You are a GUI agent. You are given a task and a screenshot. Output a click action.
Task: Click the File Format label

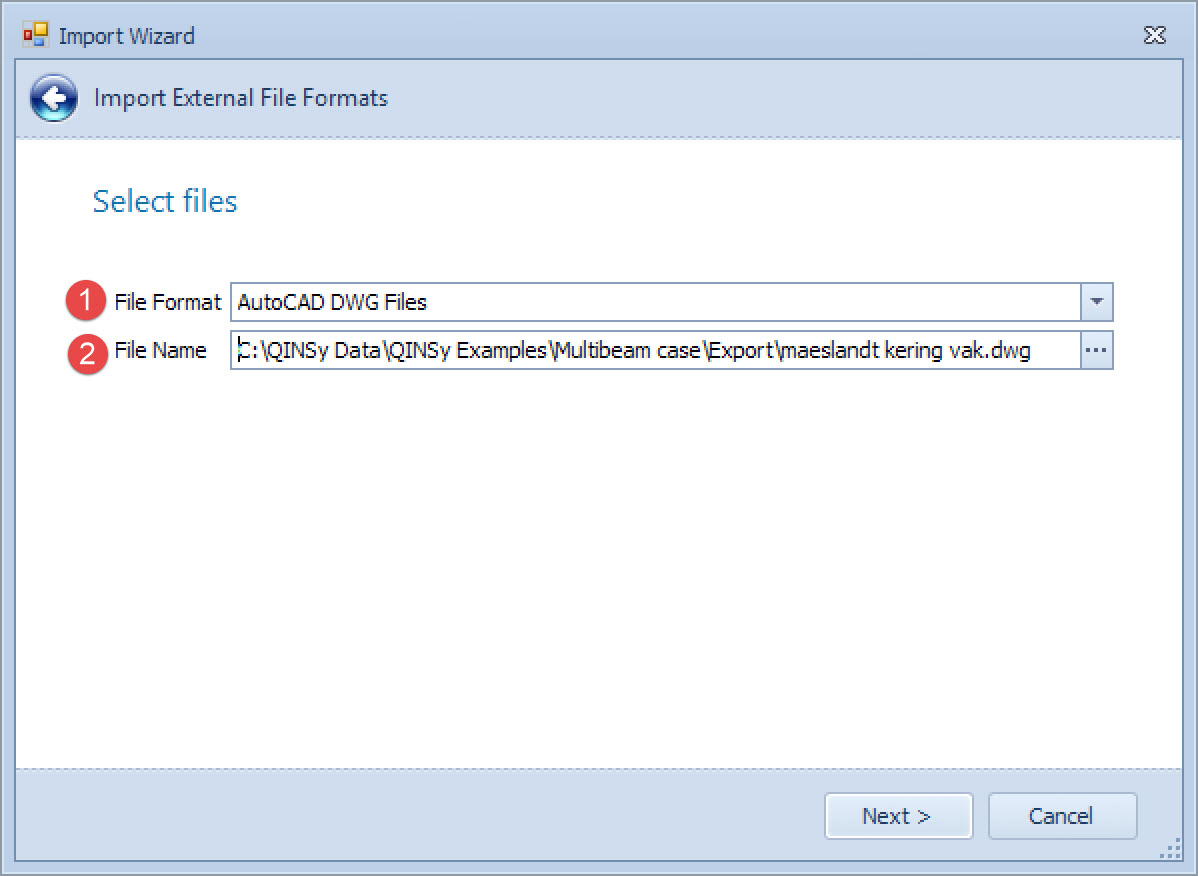(x=168, y=301)
